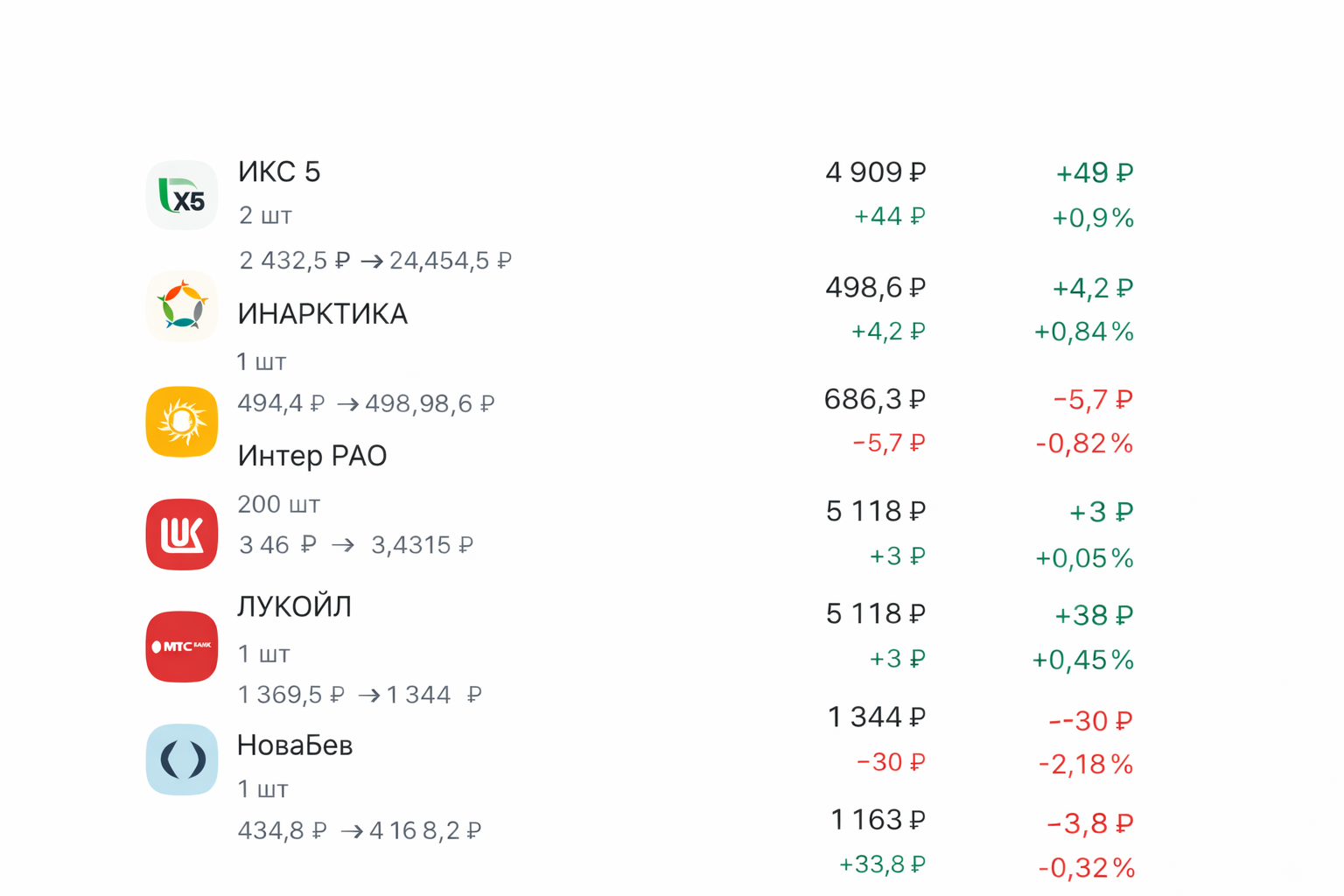Select the 498,6 ₽ total value
The image size is (1344, 896).
point(875,287)
